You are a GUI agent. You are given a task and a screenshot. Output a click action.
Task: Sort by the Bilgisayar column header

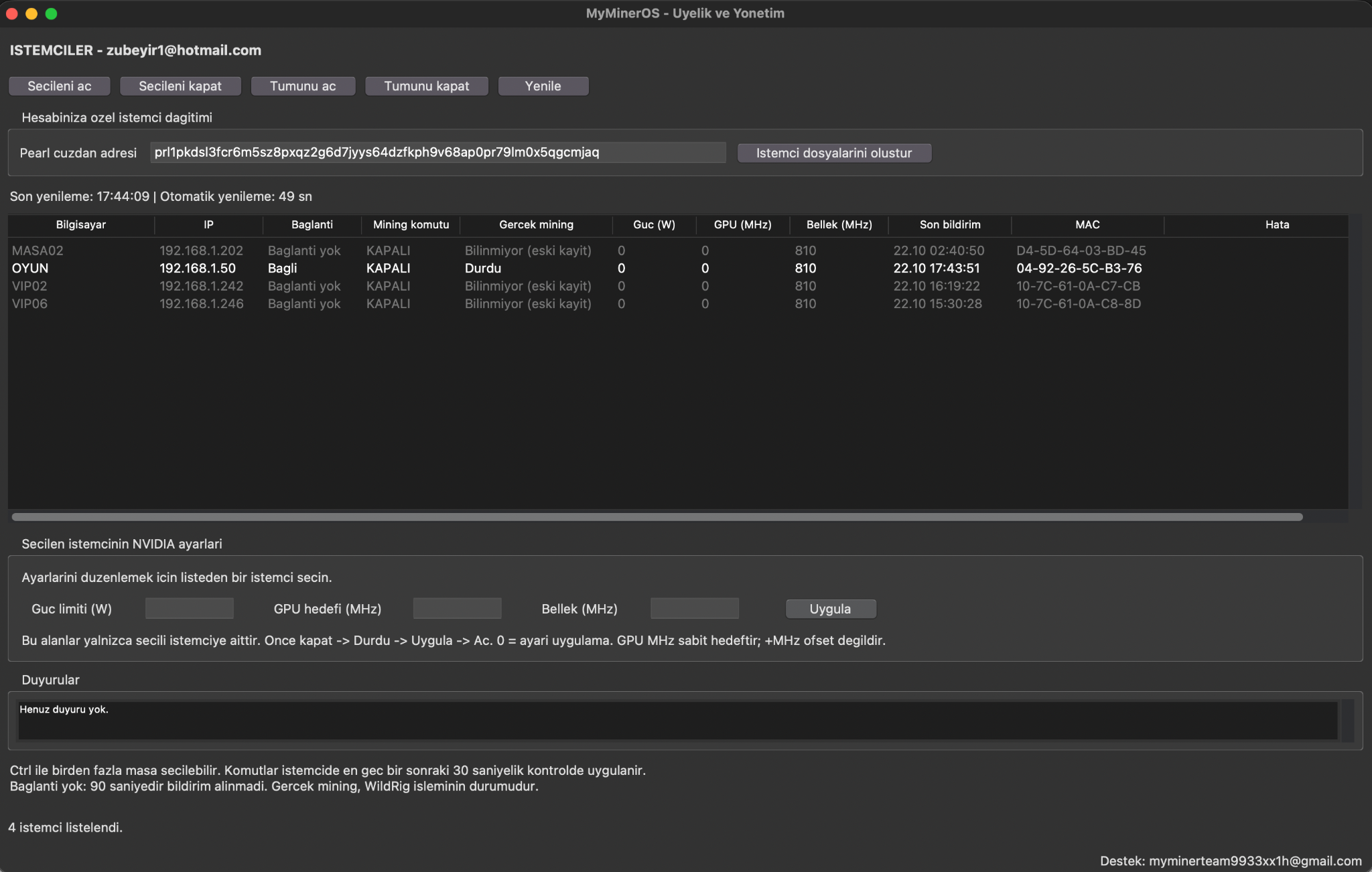click(x=81, y=224)
